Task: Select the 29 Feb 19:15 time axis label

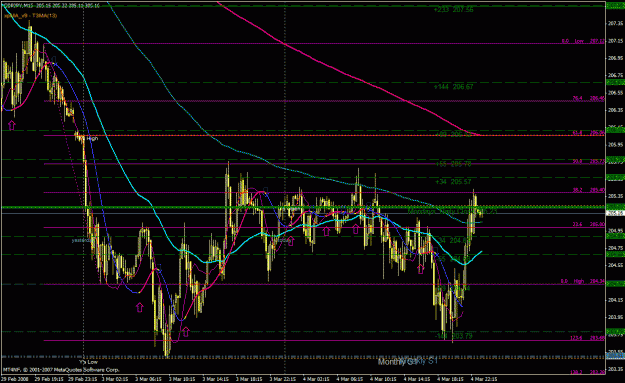Action: (48, 379)
